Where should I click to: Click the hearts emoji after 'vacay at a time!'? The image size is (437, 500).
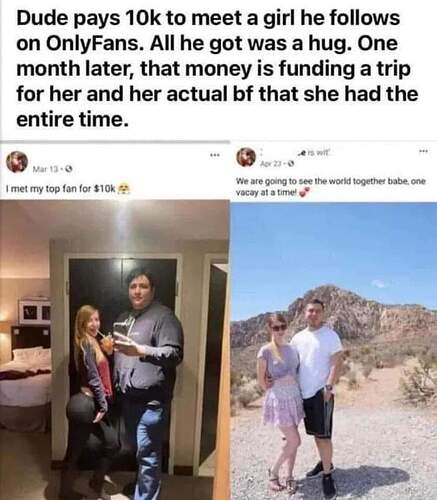(x=303, y=192)
